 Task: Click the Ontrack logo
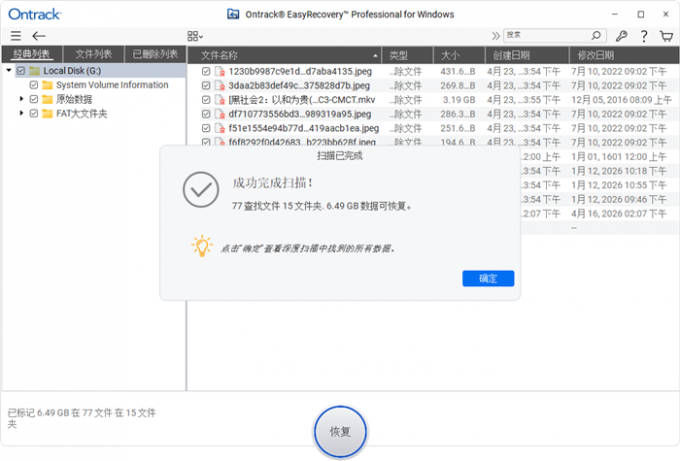[x=35, y=14]
